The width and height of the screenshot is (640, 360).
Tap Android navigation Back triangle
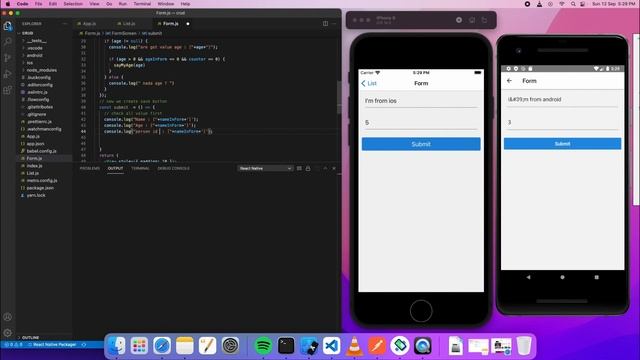[528, 277]
